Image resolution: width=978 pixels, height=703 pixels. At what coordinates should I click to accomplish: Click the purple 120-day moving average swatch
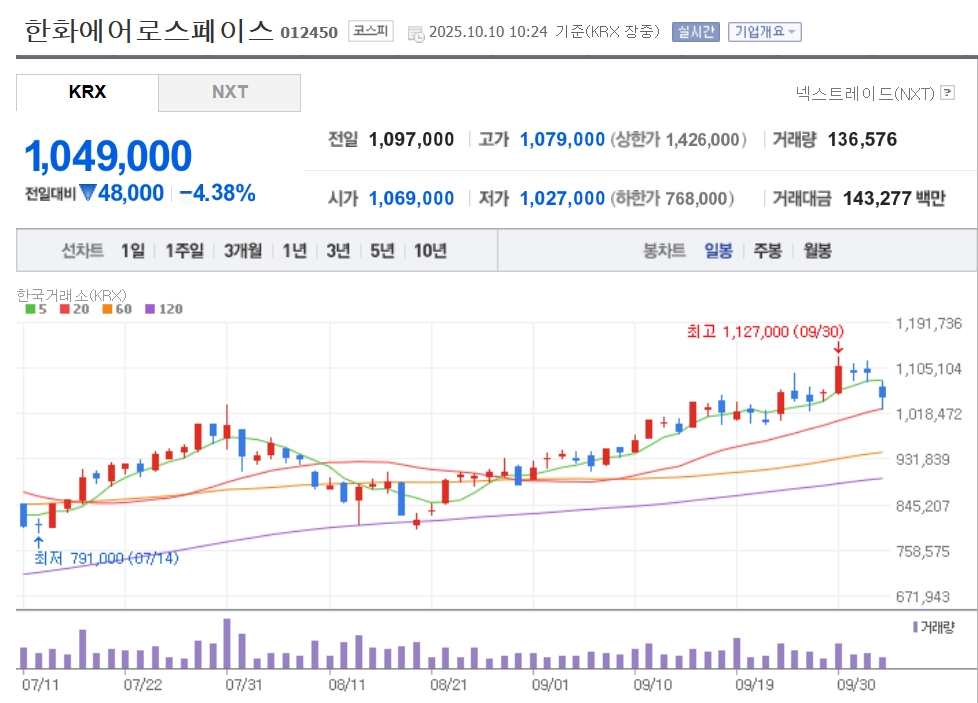click(151, 309)
